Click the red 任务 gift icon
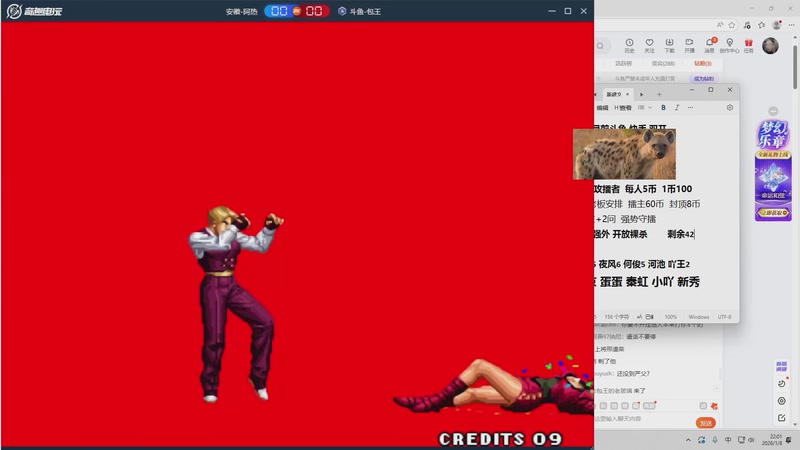This screenshot has width=800, height=450. coord(748,45)
